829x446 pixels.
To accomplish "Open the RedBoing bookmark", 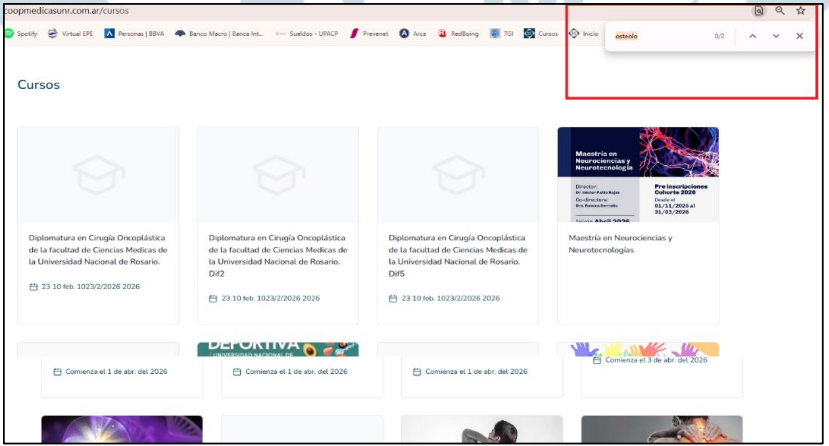I will pyautogui.click(x=458, y=33).
